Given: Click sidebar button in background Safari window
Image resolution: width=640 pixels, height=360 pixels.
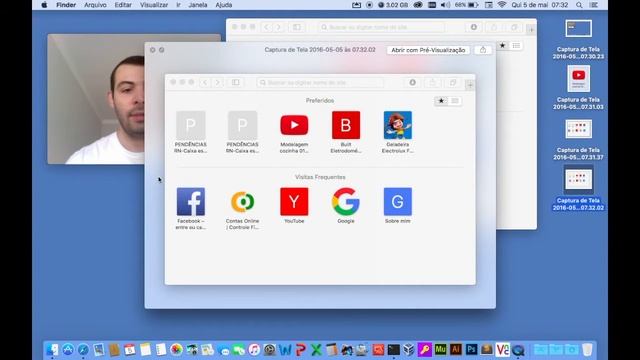Looking at the screenshot, I should 297,27.
